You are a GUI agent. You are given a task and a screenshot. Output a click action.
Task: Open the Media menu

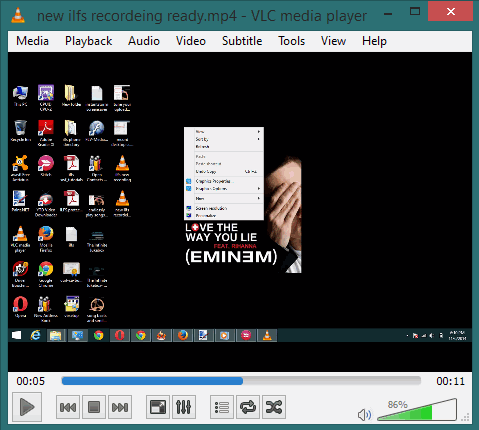(32, 41)
